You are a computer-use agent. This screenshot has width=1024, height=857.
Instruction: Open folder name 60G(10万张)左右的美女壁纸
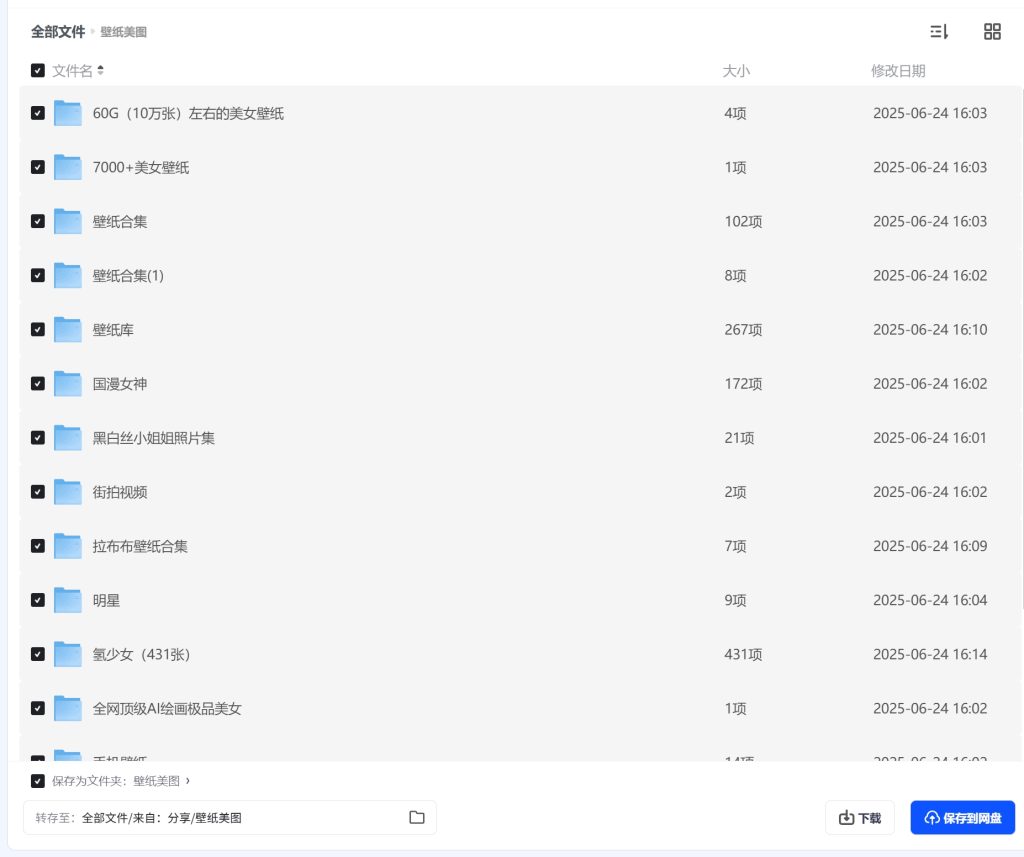(188, 114)
